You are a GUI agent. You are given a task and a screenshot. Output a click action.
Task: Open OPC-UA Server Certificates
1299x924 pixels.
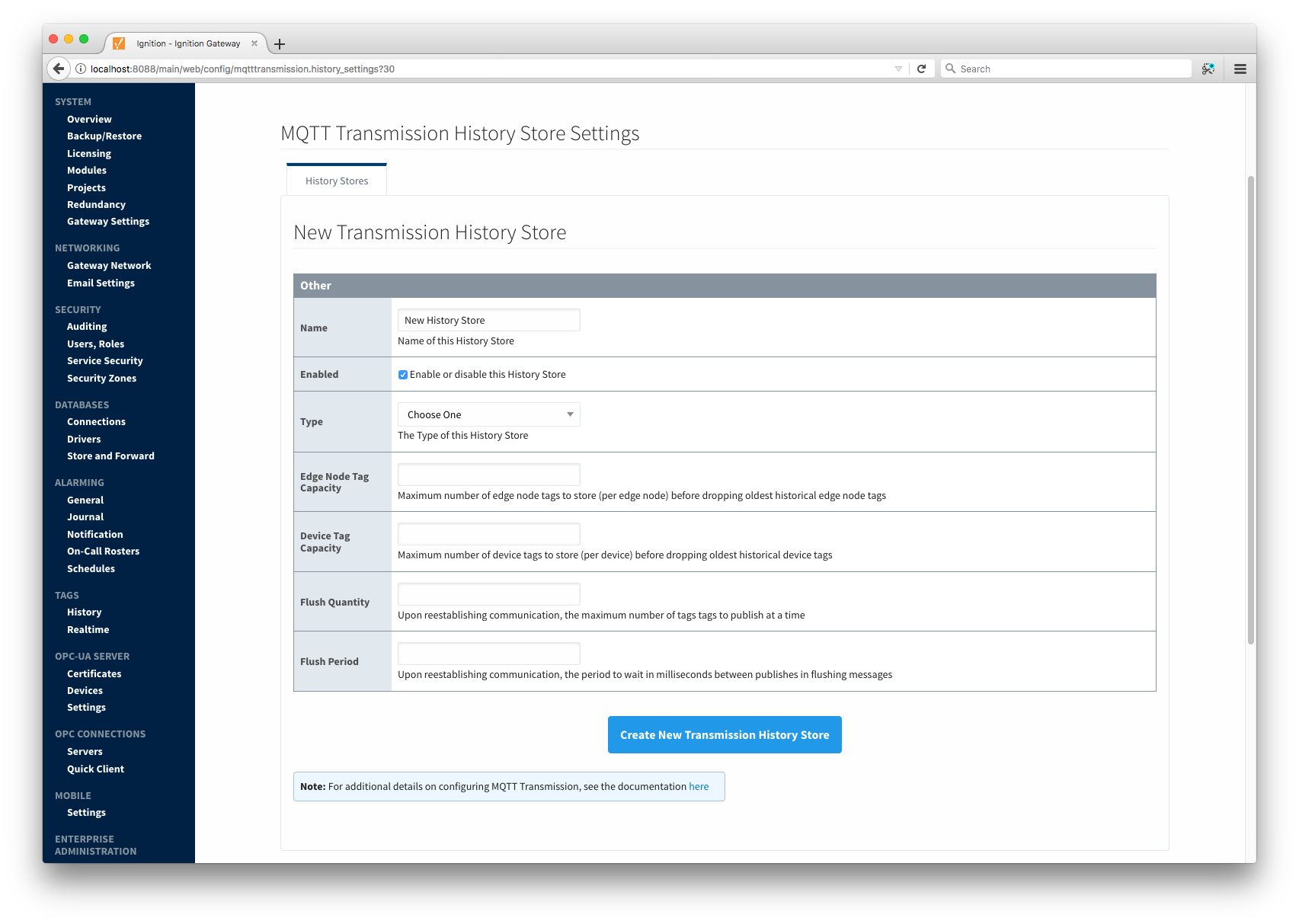94,674
